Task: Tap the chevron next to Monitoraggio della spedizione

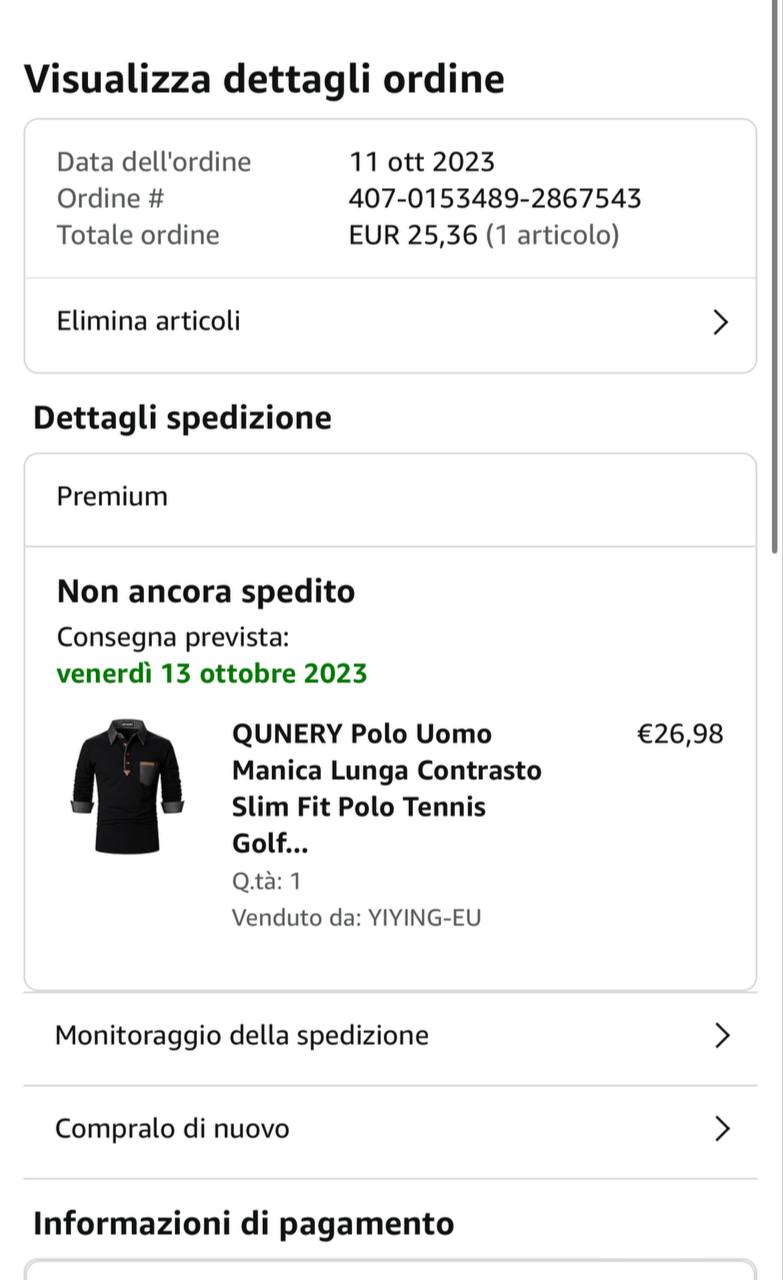Action: (x=722, y=1036)
